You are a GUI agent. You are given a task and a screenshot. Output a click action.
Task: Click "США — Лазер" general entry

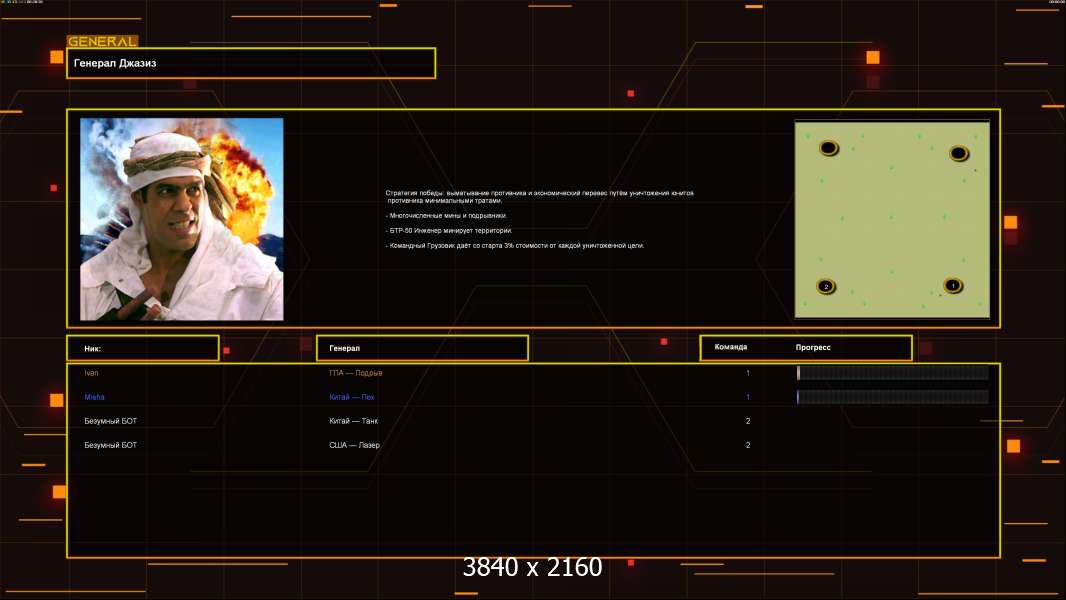(354, 445)
